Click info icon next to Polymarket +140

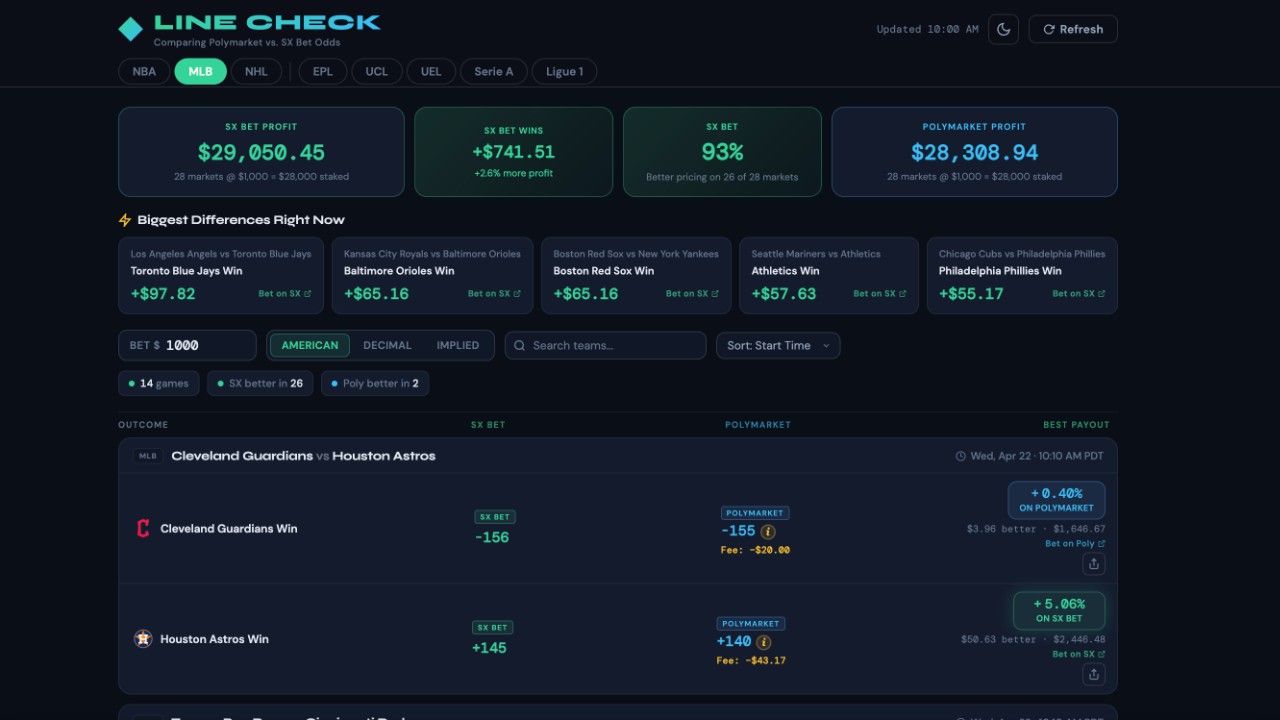click(x=763, y=642)
